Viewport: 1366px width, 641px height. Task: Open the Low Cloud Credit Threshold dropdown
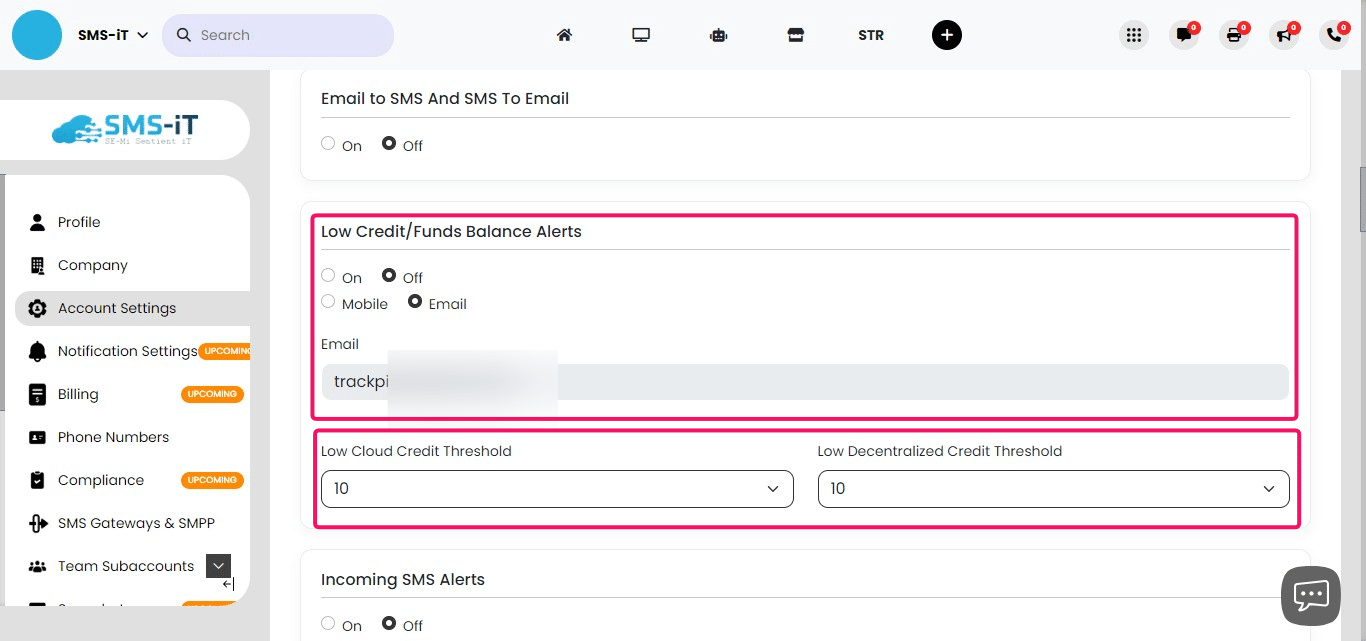(x=556, y=489)
